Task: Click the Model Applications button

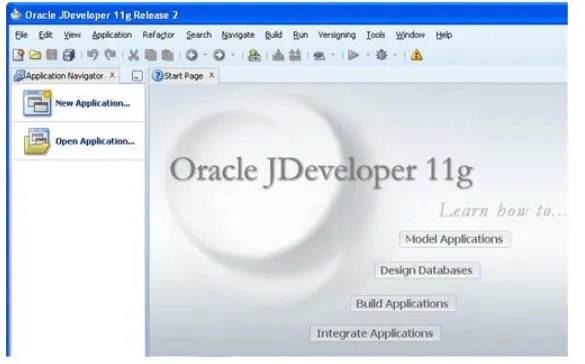Action: [x=454, y=239]
